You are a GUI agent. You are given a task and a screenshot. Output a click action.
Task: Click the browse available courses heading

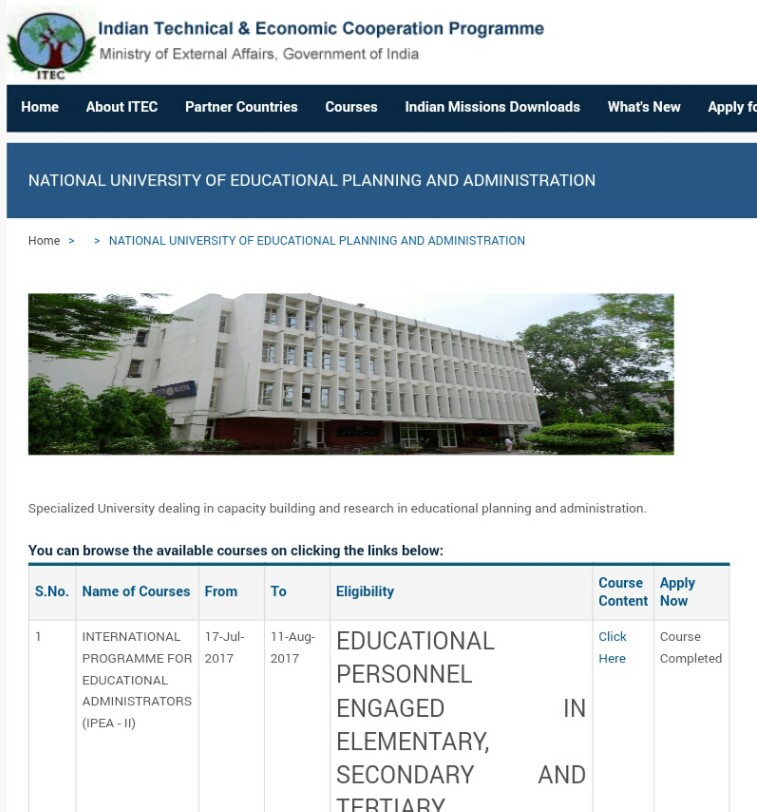click(x=236, y=550)
